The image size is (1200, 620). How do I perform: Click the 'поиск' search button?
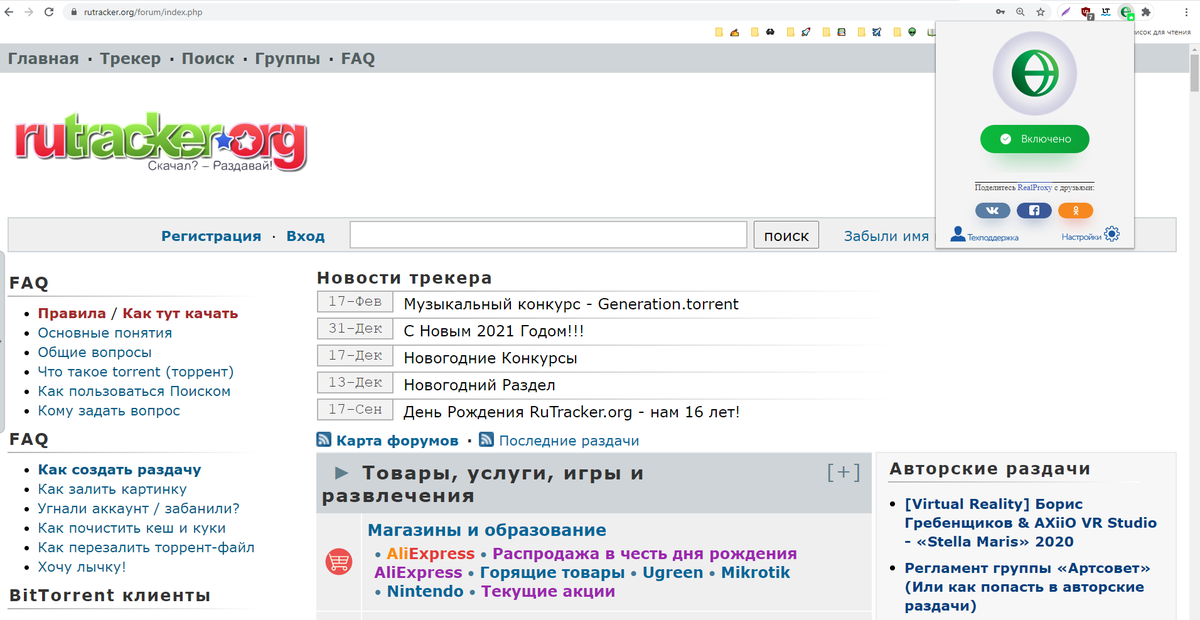(786, 235)
